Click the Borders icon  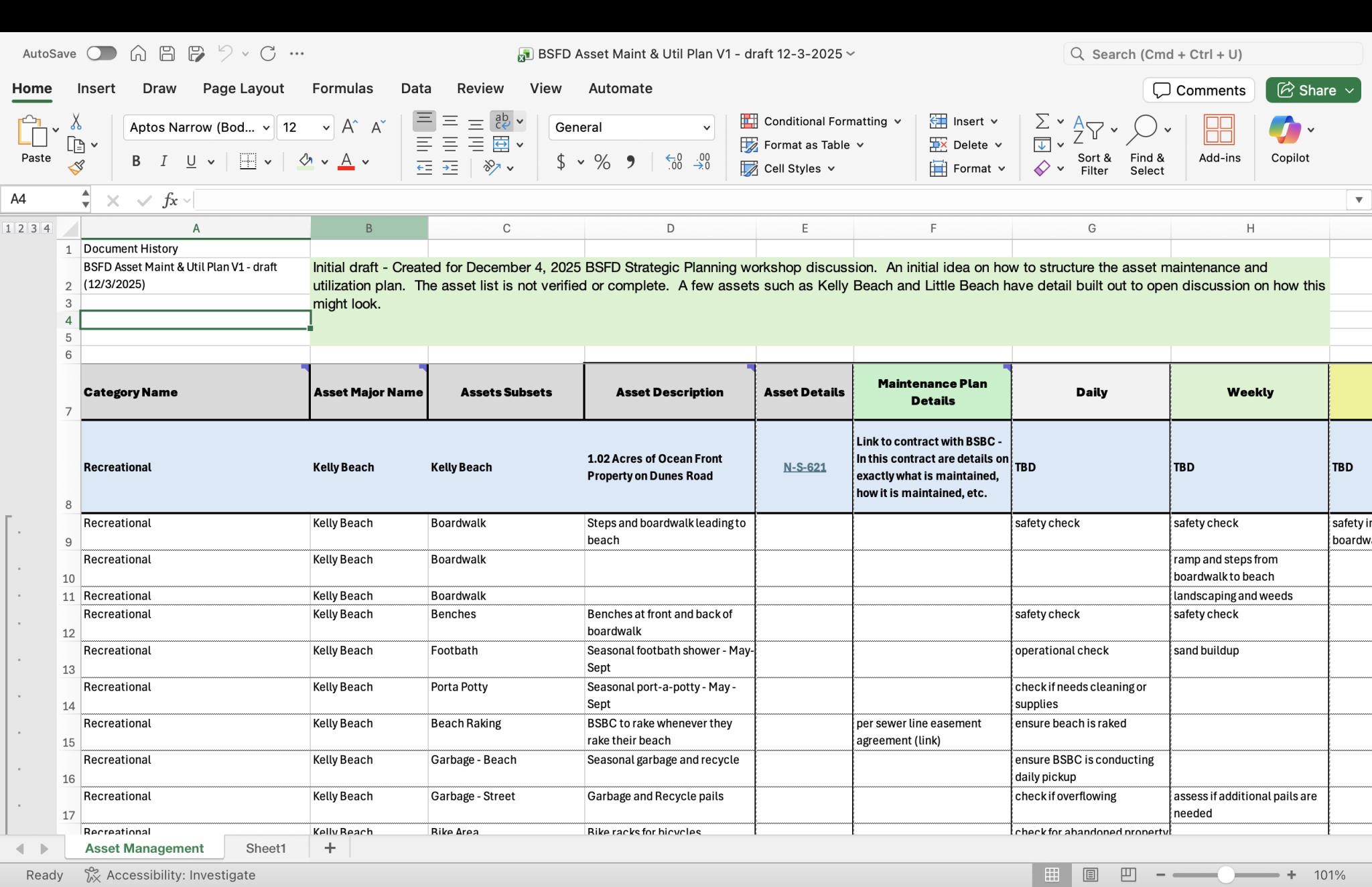(x=248, y=161)
